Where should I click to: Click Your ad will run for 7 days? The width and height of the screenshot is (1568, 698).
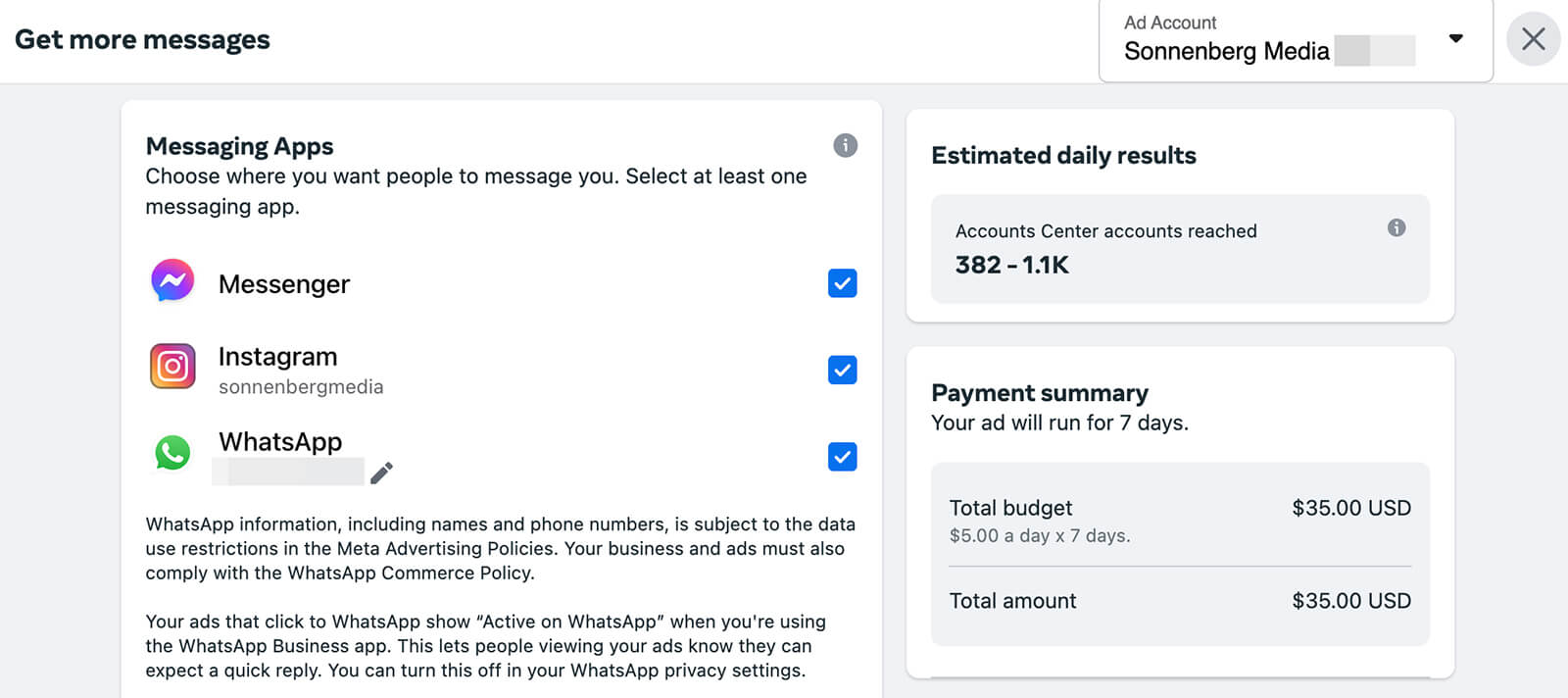[1059, 423]
